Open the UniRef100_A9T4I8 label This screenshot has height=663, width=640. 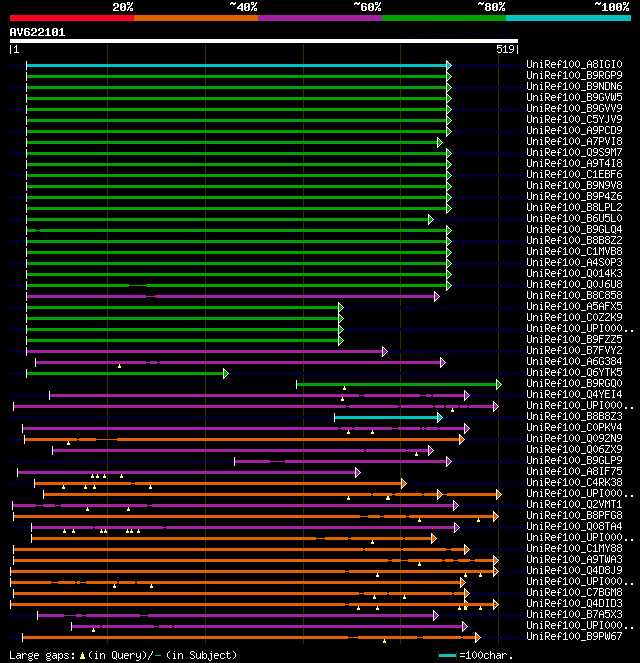pyautogui.click(x=574, y=163)
